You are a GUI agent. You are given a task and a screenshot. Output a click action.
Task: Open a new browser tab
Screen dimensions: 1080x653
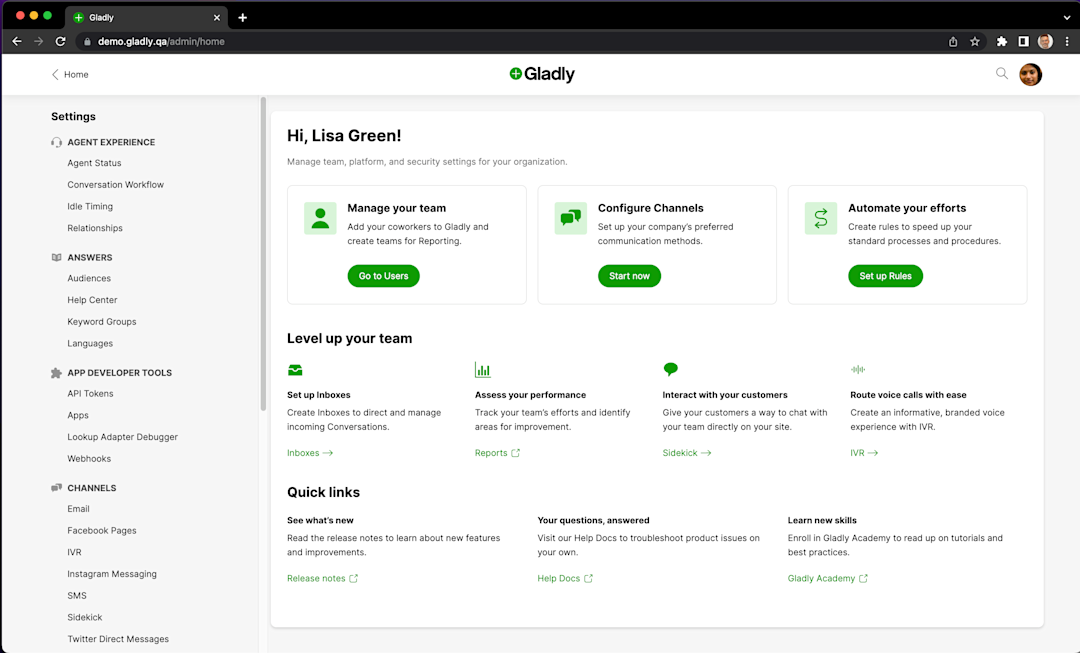tap(242, 17)
